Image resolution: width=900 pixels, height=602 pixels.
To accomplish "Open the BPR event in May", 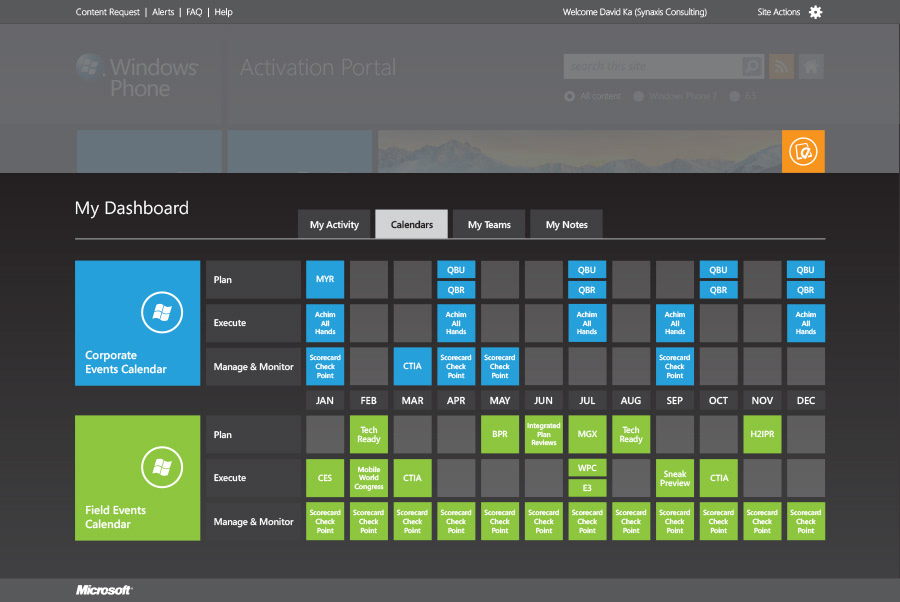I will pos(500,434).
